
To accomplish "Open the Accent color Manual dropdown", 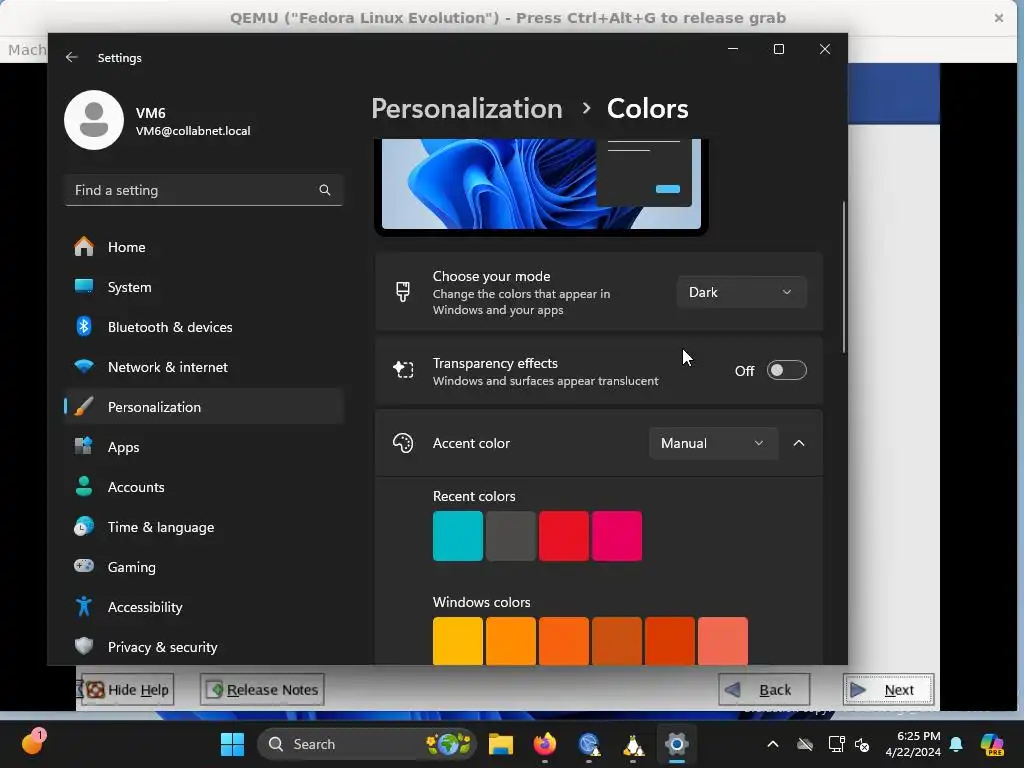I will click(x=713, y=443).
